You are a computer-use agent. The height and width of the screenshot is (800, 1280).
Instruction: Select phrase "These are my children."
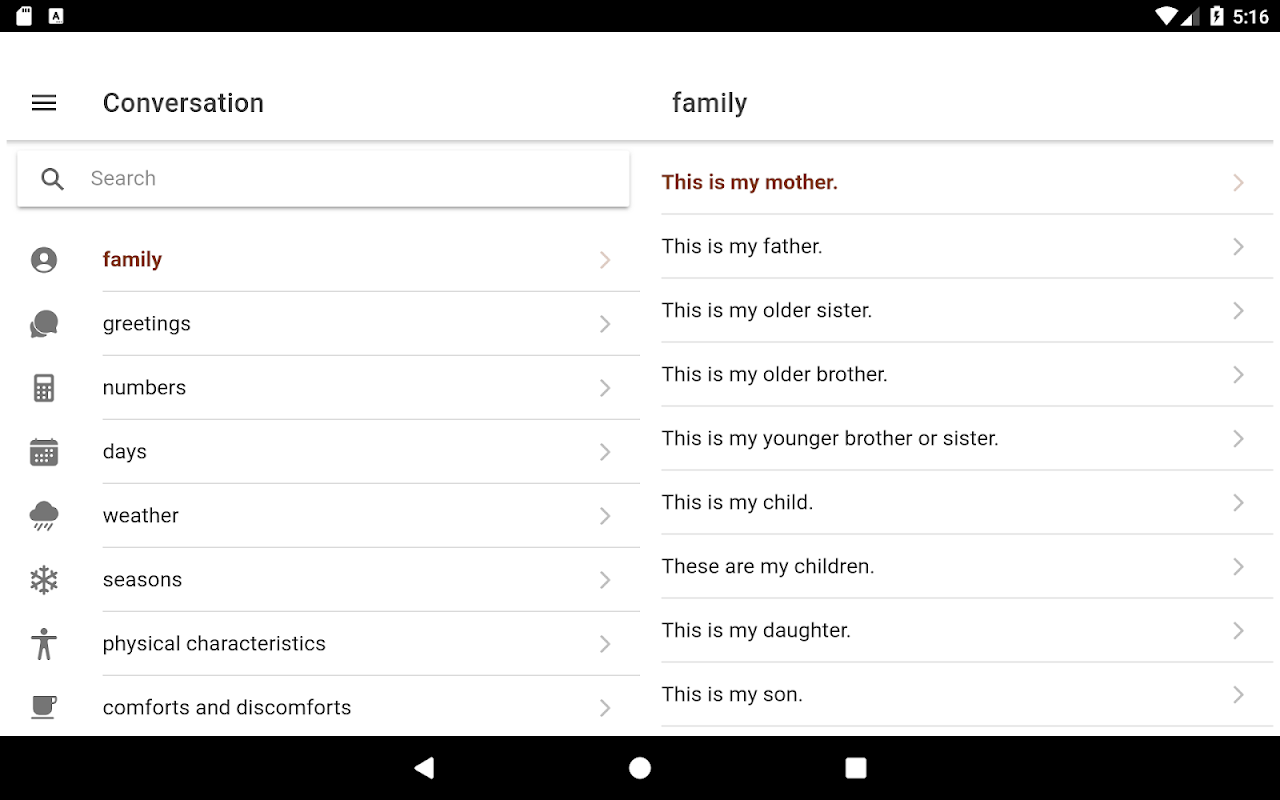point(768,567)
